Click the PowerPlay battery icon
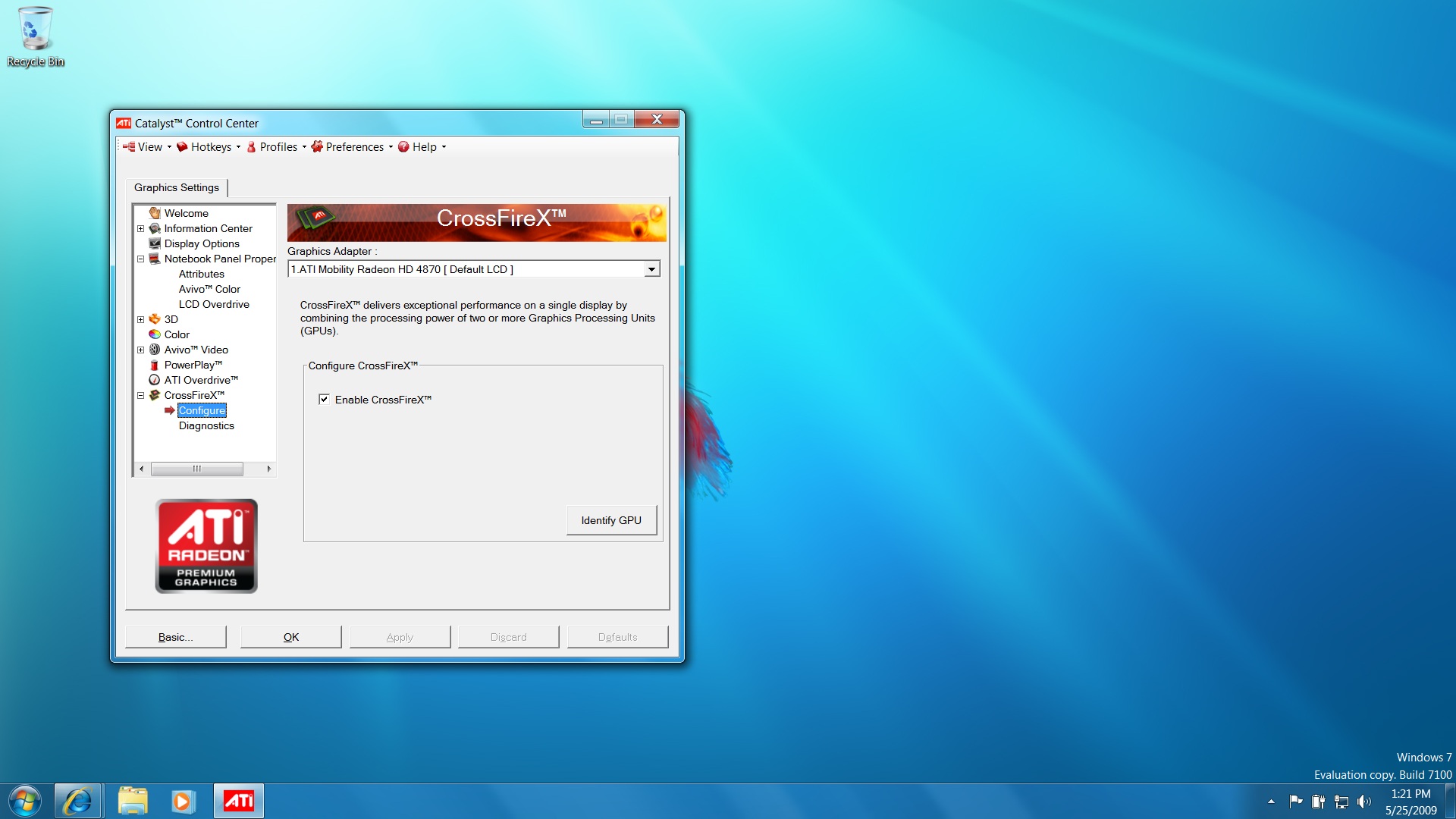 155,365
